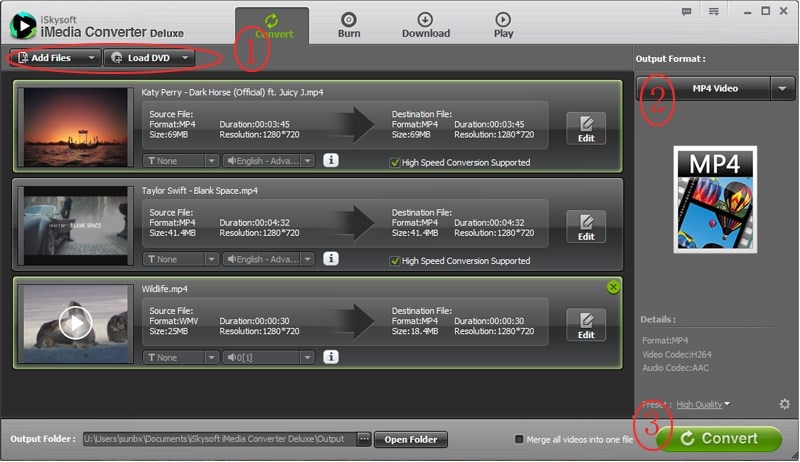Screen dimensions: 800x462
Task: Click the MP4 format preview image
Action: pos(715,199)
